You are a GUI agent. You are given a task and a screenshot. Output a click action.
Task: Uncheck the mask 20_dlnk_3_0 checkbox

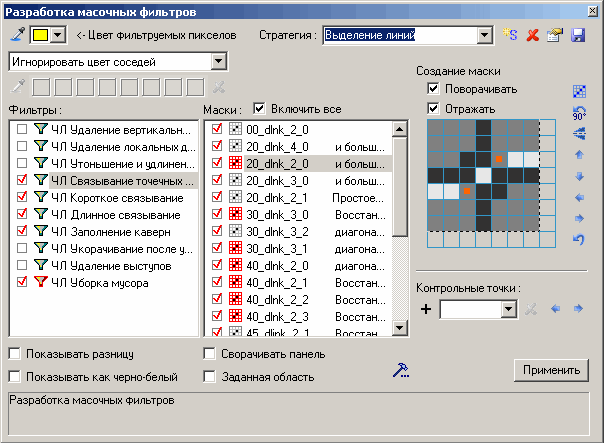pyautogui.click(x=217, y=180)
